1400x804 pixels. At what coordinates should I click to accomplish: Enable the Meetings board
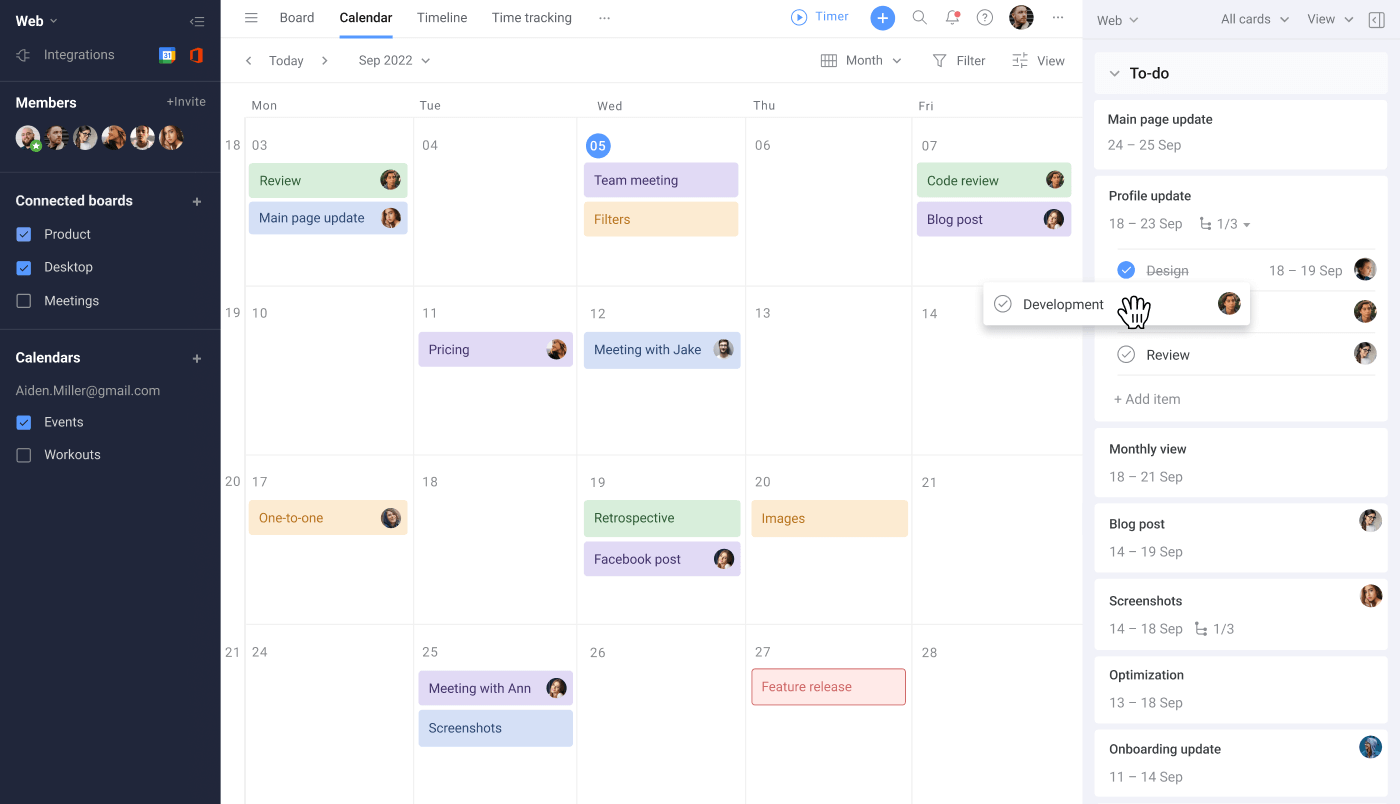pos(25,300)
